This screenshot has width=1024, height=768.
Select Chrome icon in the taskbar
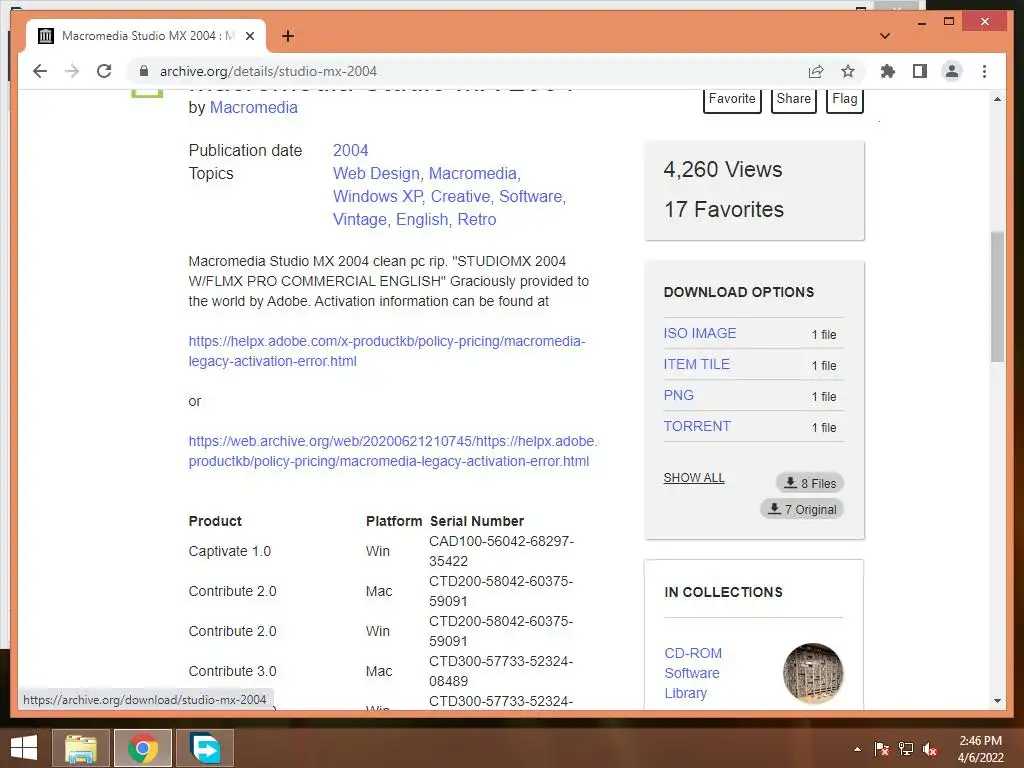point(142,748)
